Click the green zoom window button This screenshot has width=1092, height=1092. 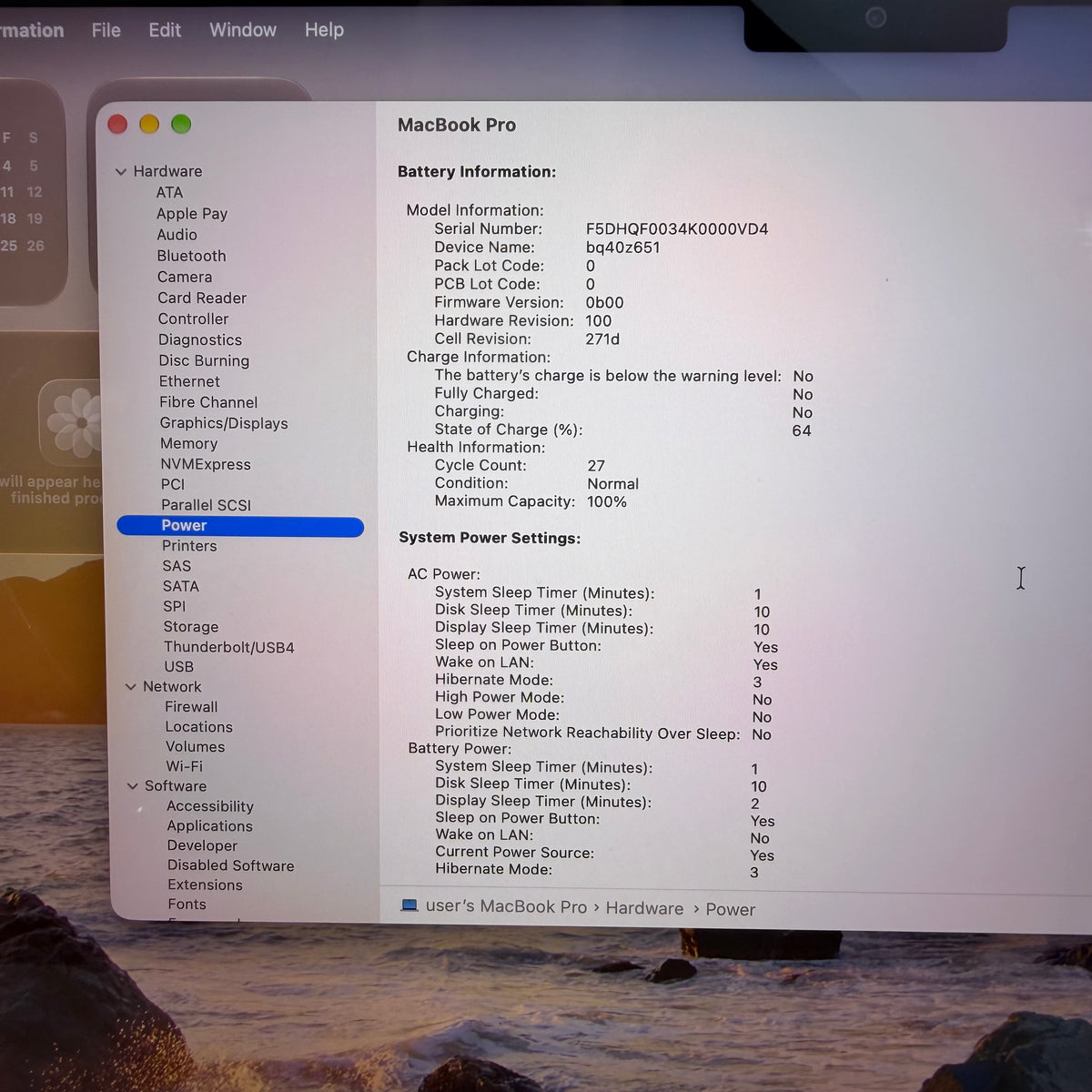point(181,124)
